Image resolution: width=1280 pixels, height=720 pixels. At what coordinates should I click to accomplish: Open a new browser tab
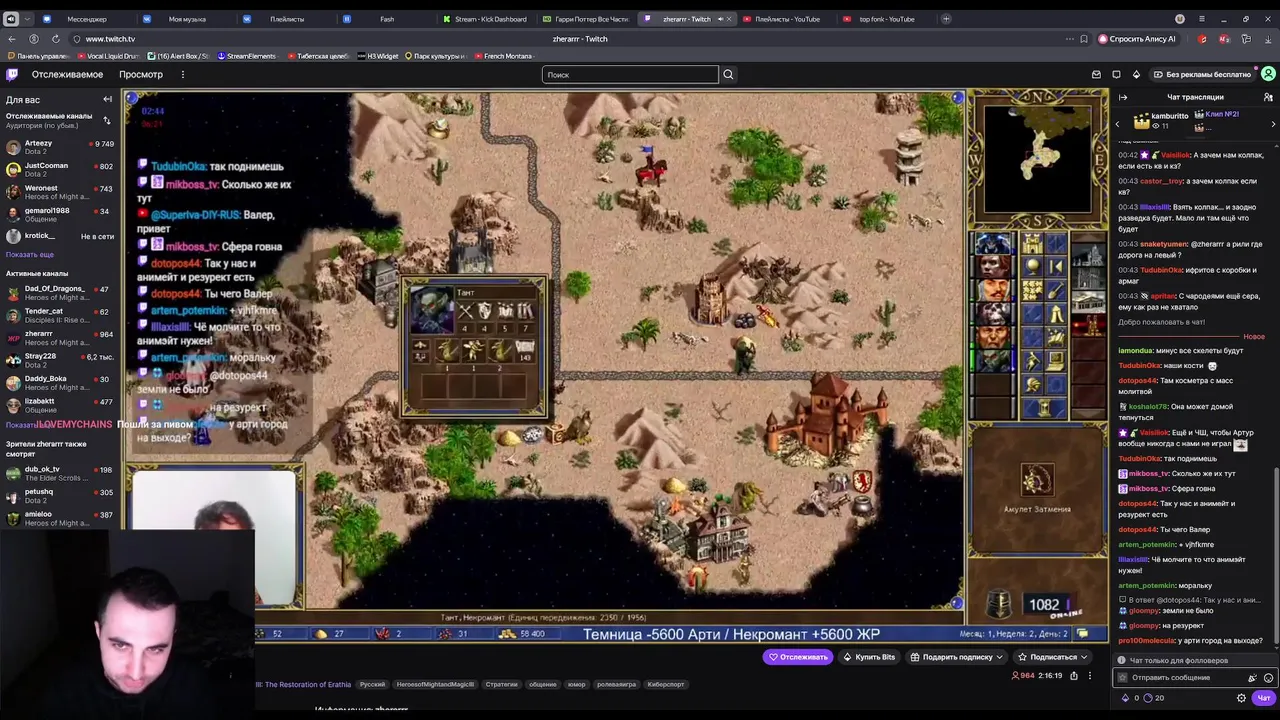click(947, 19)
